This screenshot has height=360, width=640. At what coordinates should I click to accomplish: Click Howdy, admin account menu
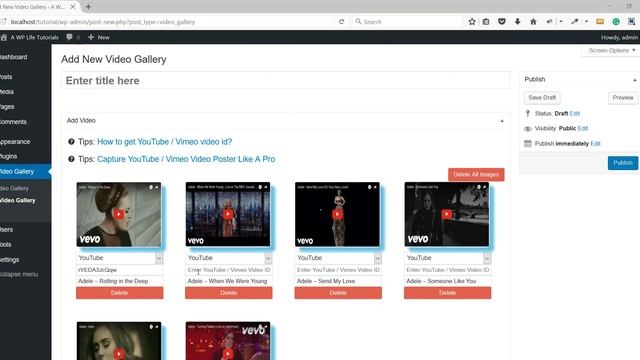coord(619,37)
